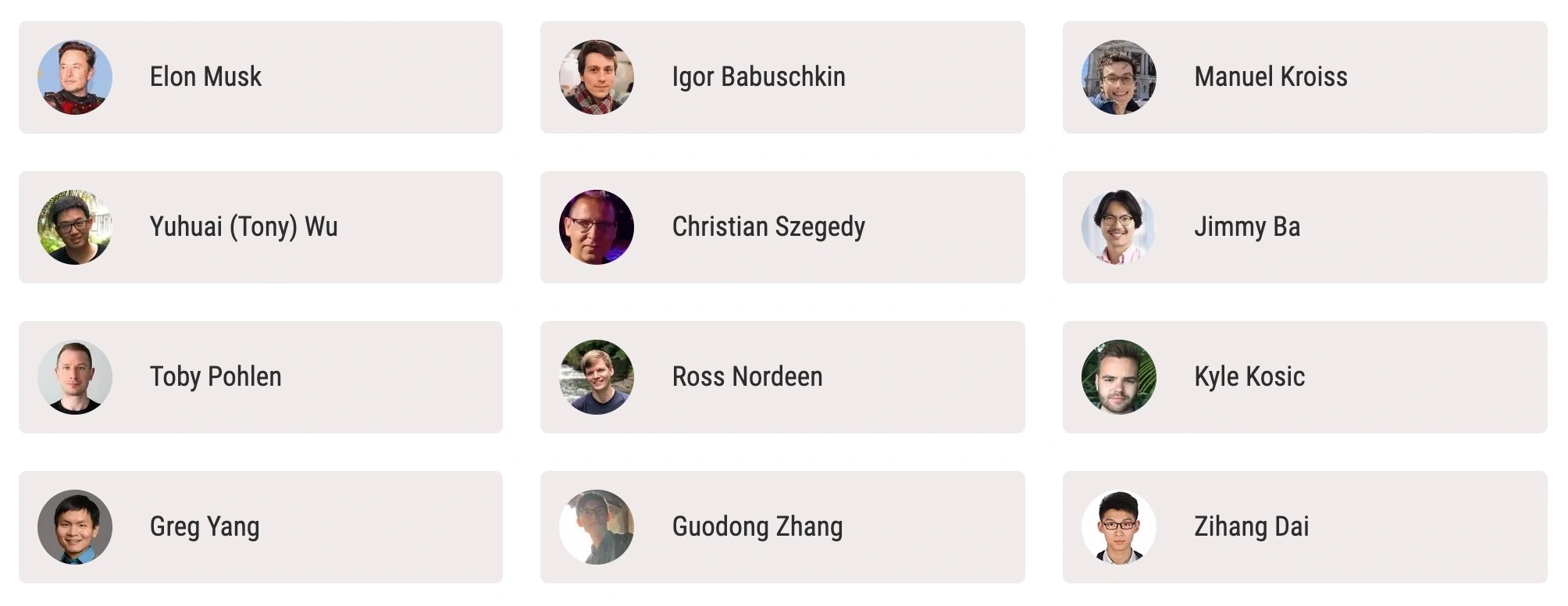Click the round photo next to Yuhuai (Tony) Wu

pos(75,227)
